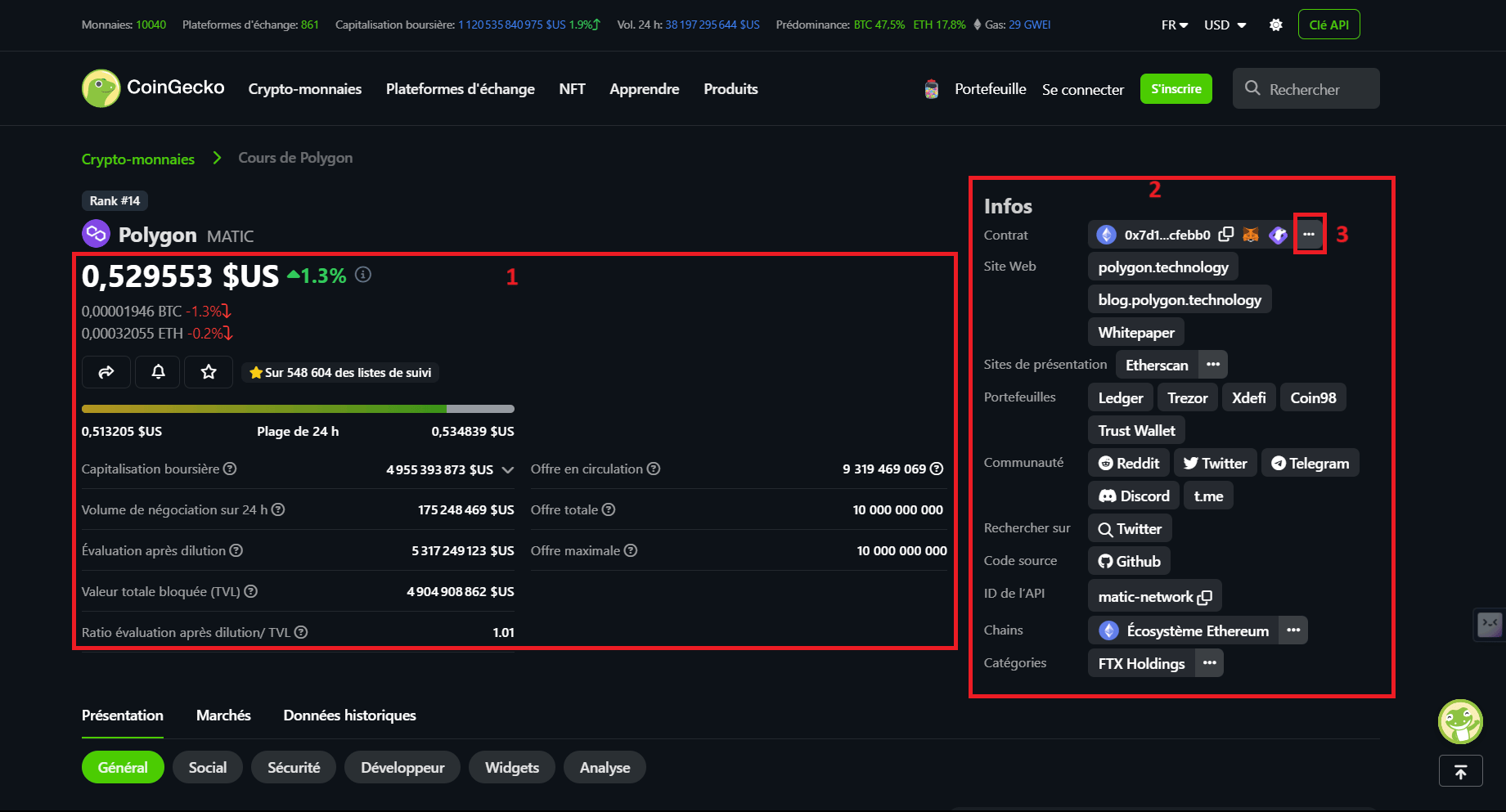Screen dimensions: 1506x812
Task: Open the candy jar rewards icon
Action: 931,89
